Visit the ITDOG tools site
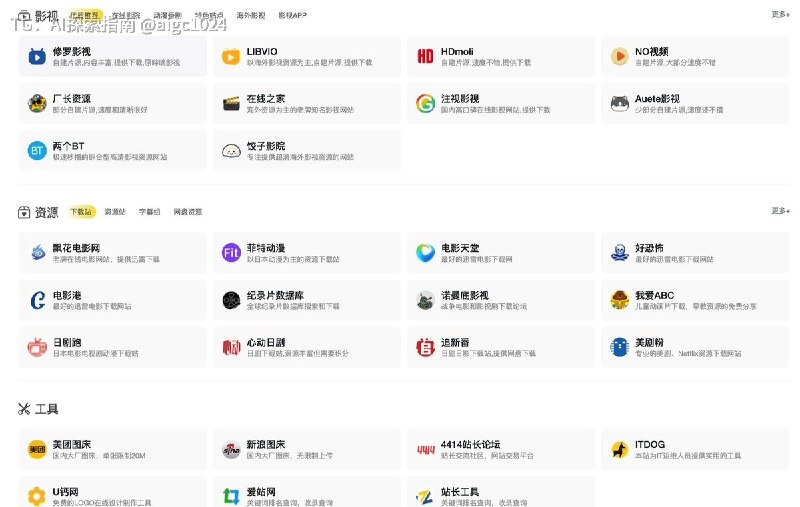 pyautogui.click(x=695, y=449)
